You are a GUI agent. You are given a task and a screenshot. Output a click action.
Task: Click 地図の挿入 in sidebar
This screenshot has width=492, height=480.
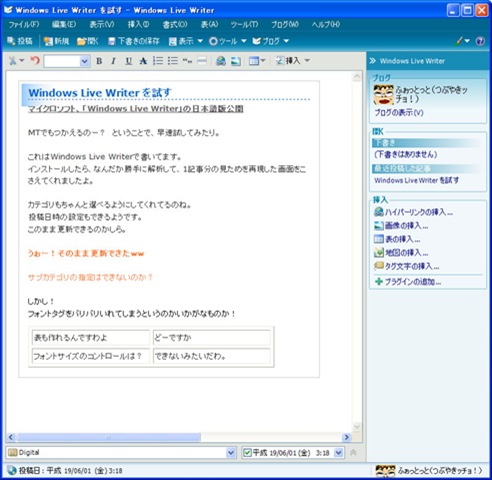click(x=401, y=253)
